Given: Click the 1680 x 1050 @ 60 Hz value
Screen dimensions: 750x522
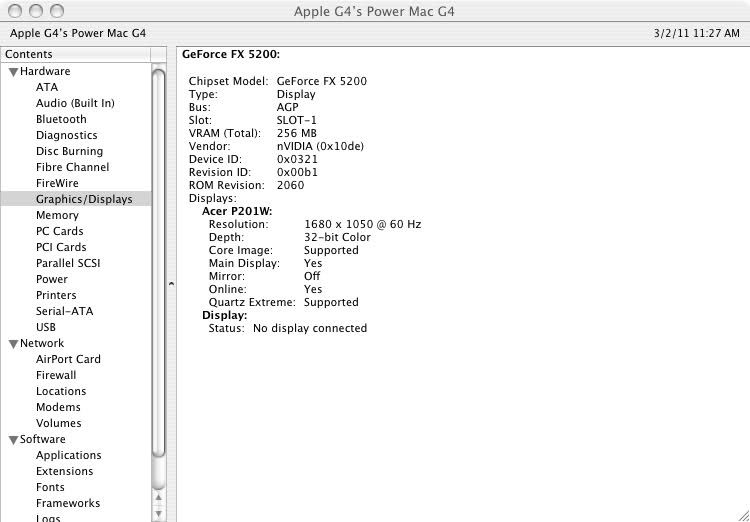Looking at the screenshot, I should [x=363, y=224].
